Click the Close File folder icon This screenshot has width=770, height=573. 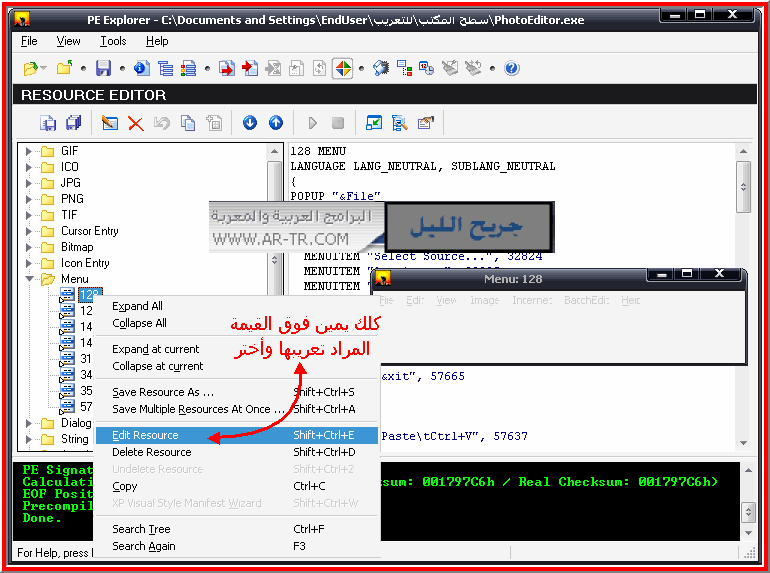(x=64, y=68)
